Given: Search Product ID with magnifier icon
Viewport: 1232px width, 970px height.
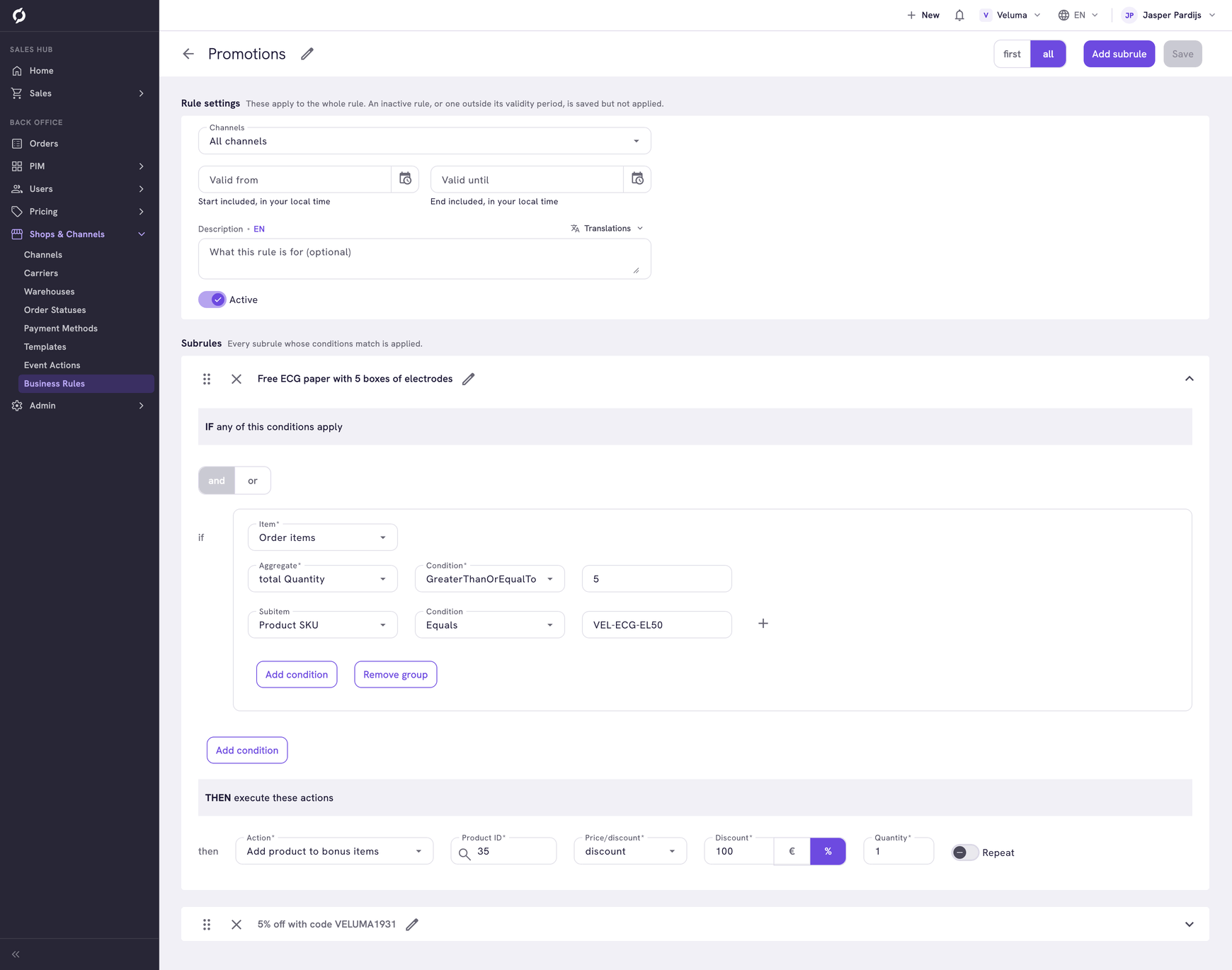Looking at the screenshot, I should 464,853.
